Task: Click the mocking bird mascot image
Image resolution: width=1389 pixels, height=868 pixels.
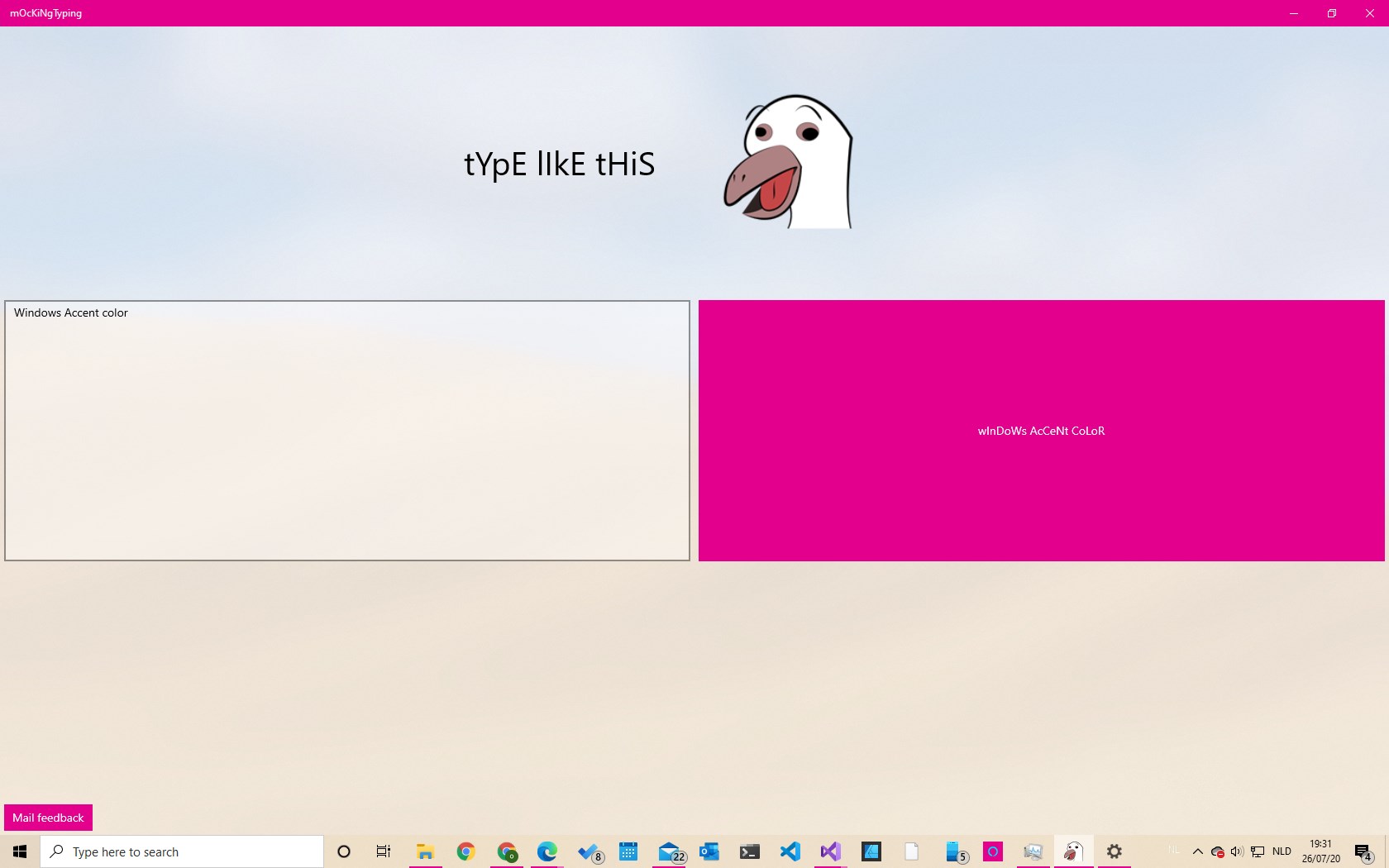Action: click(788, 162)
